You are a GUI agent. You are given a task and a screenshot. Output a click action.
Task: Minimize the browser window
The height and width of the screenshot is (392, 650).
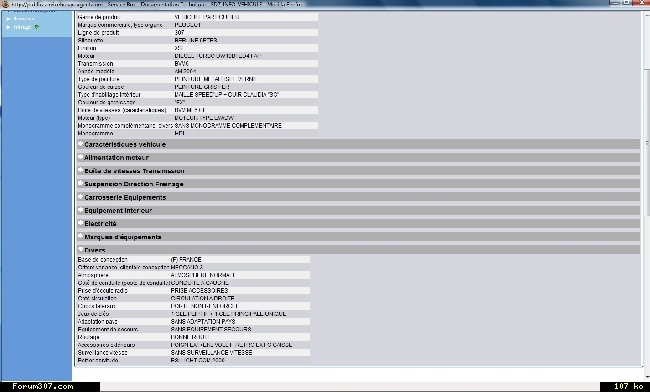tap(616, 2)
